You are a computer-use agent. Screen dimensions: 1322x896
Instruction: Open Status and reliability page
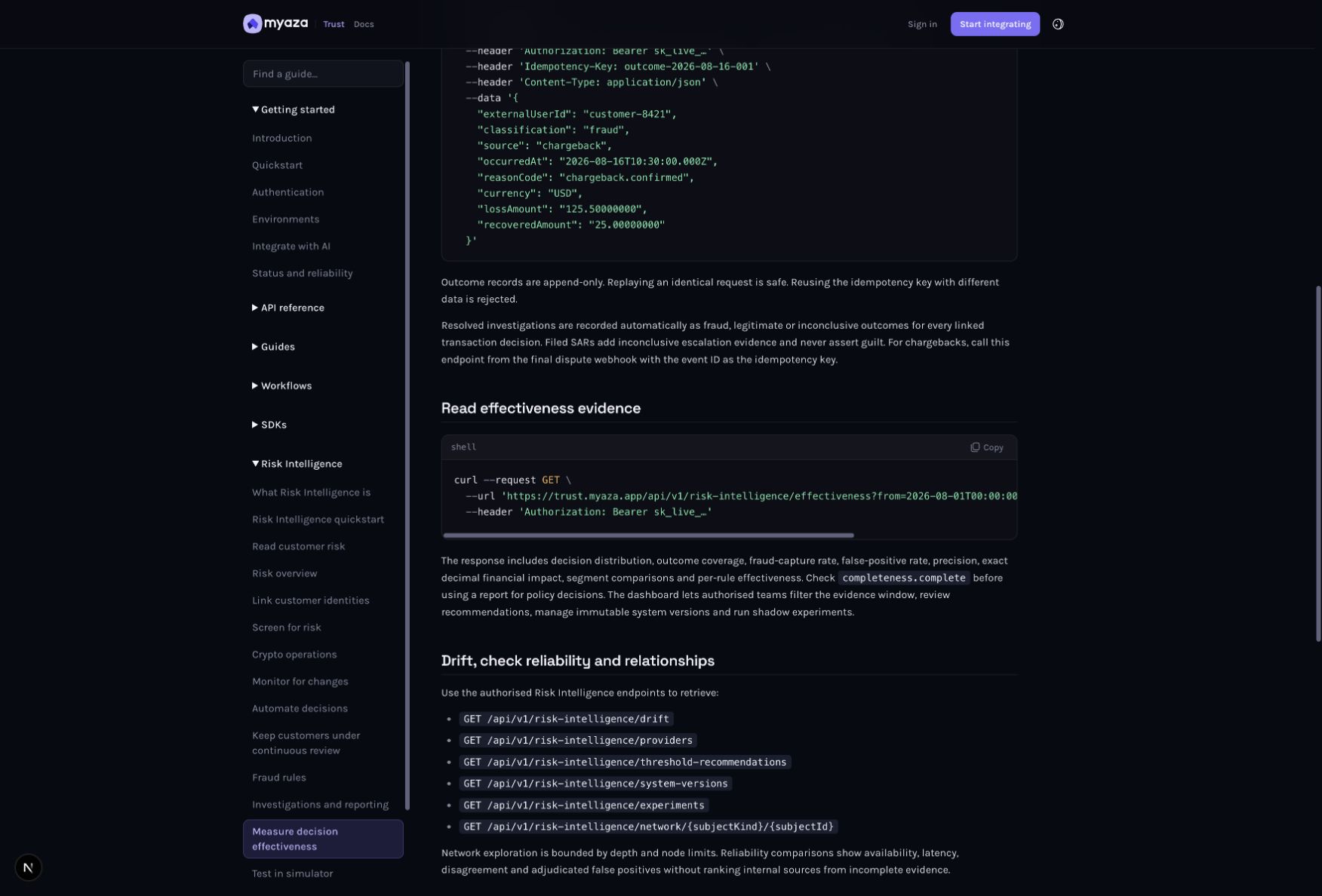pos(302,274)
